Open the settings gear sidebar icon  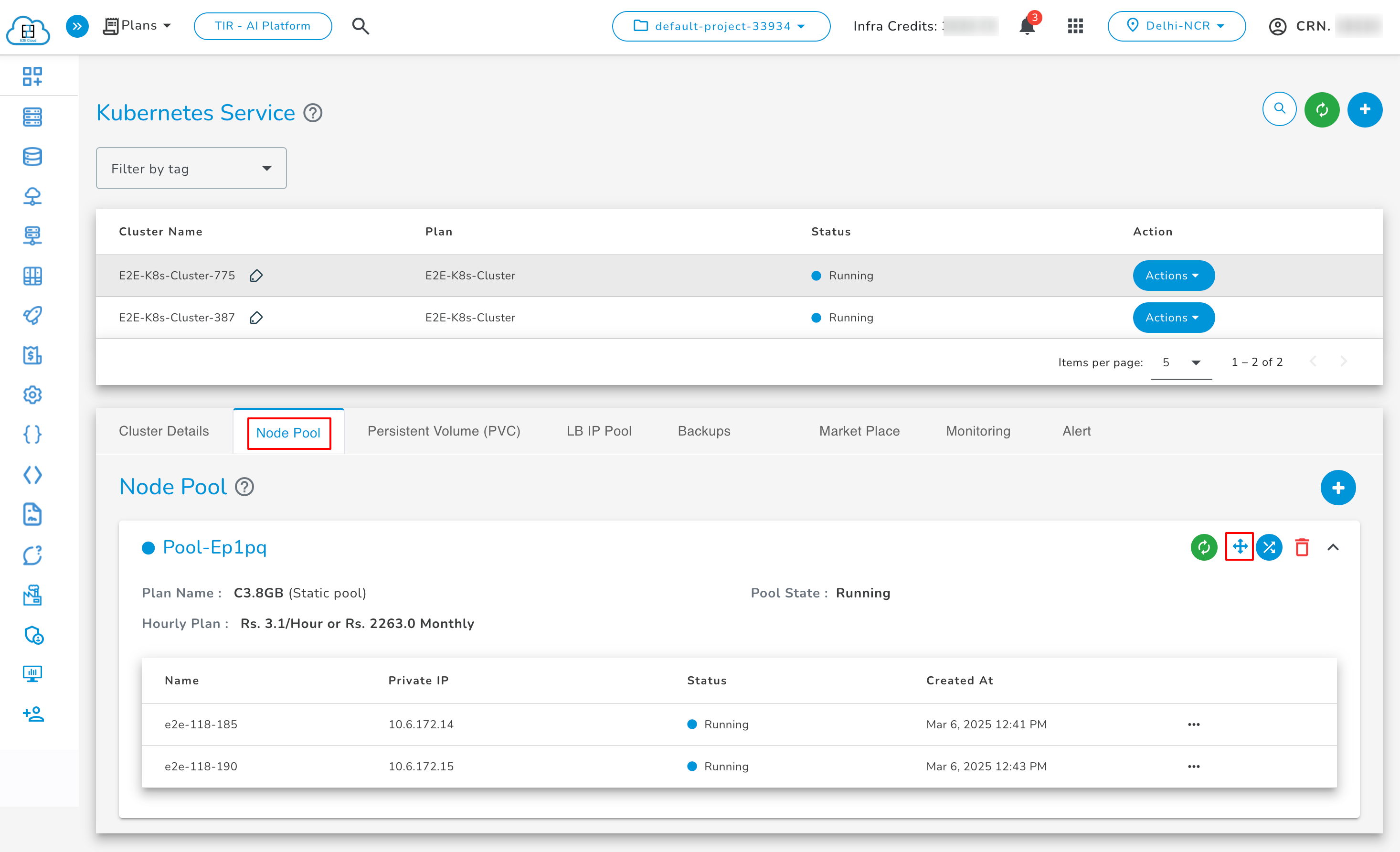32,395
